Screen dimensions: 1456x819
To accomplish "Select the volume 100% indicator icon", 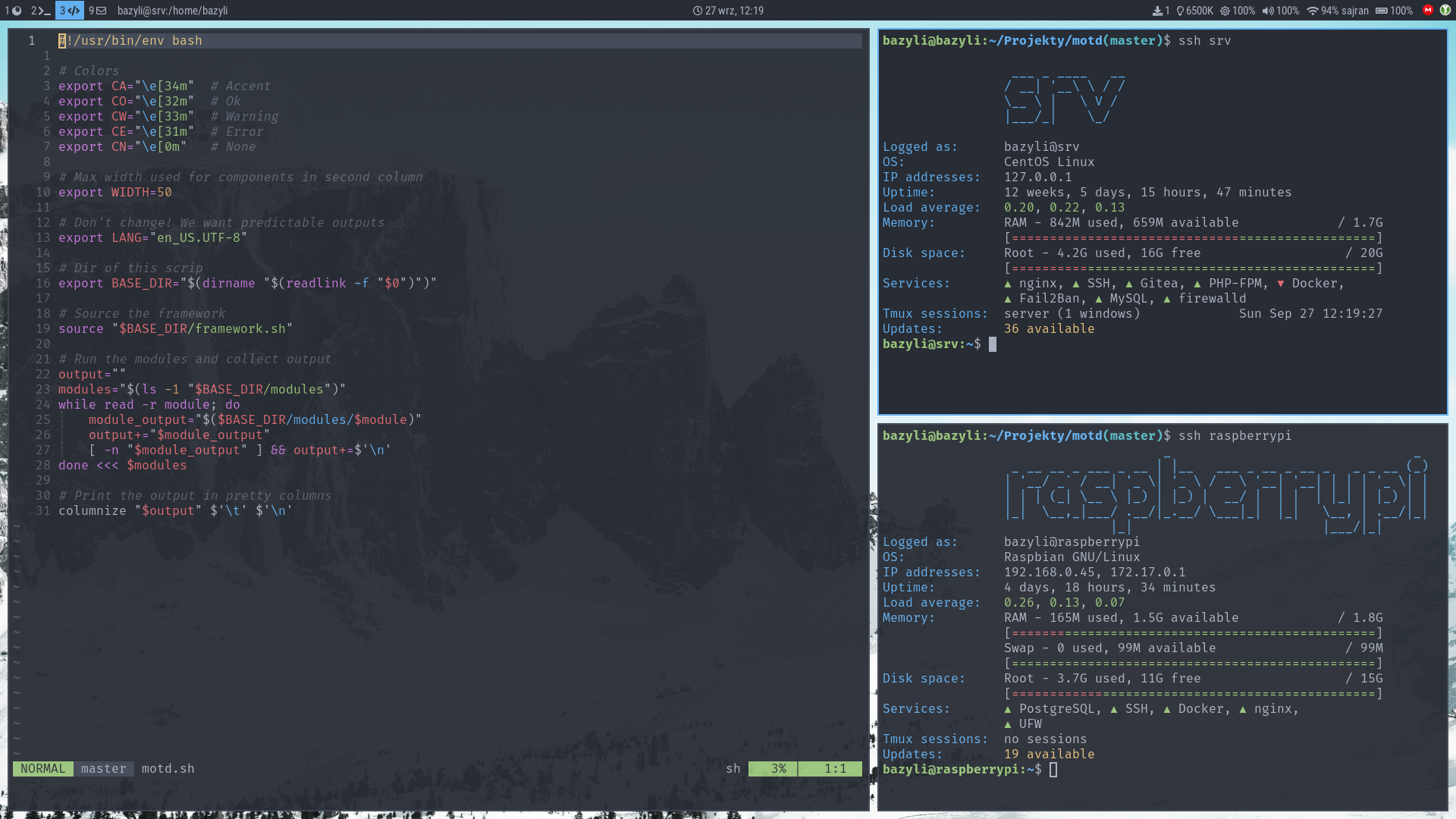I will (x=1261, y=10).
